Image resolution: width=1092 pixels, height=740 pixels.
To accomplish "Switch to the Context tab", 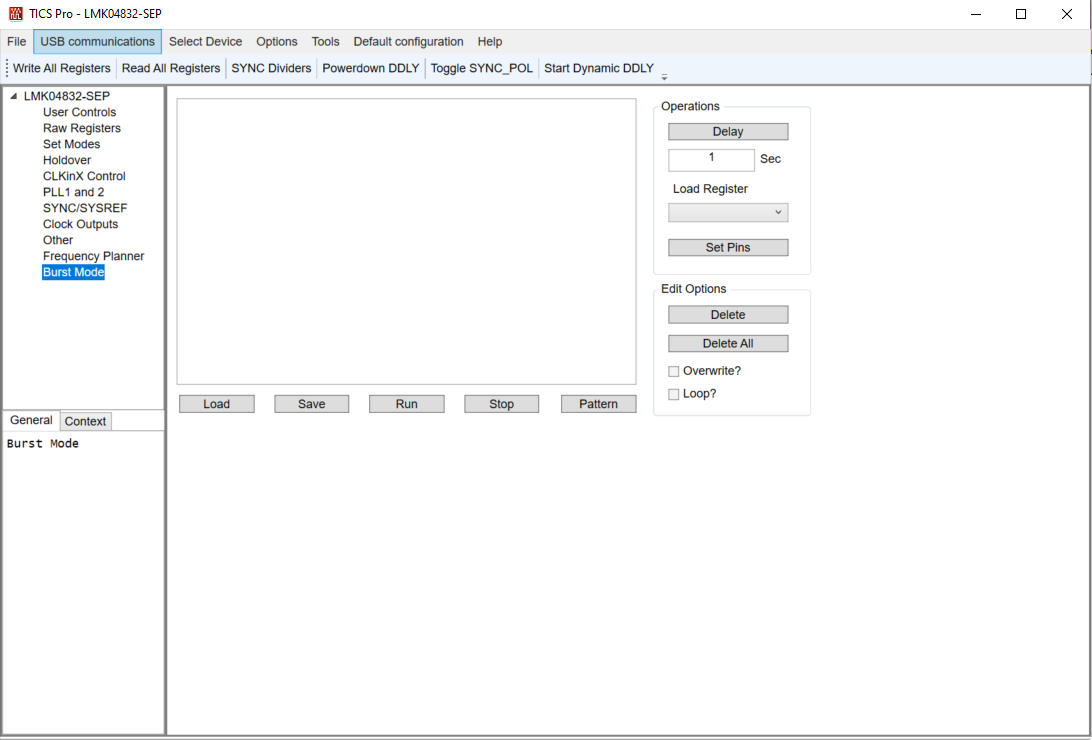I will [x=85, y=420].
